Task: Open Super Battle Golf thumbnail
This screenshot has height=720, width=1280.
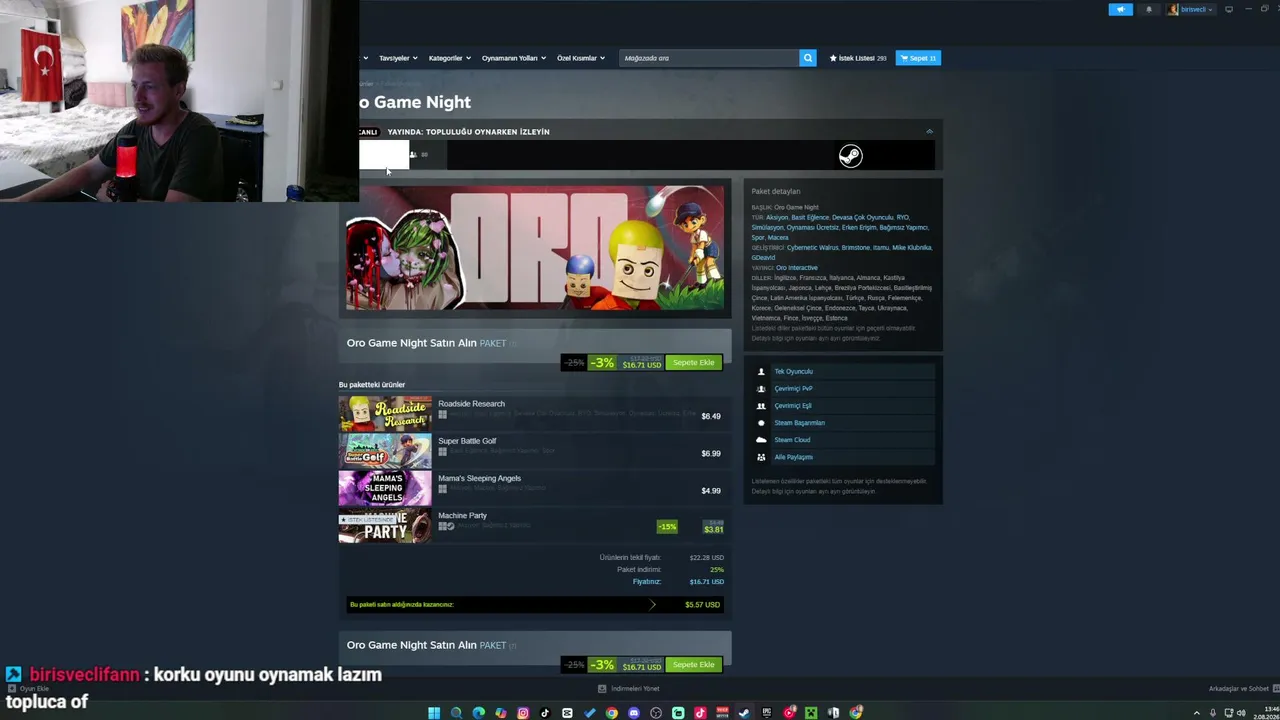Action: tap(385, 451)
